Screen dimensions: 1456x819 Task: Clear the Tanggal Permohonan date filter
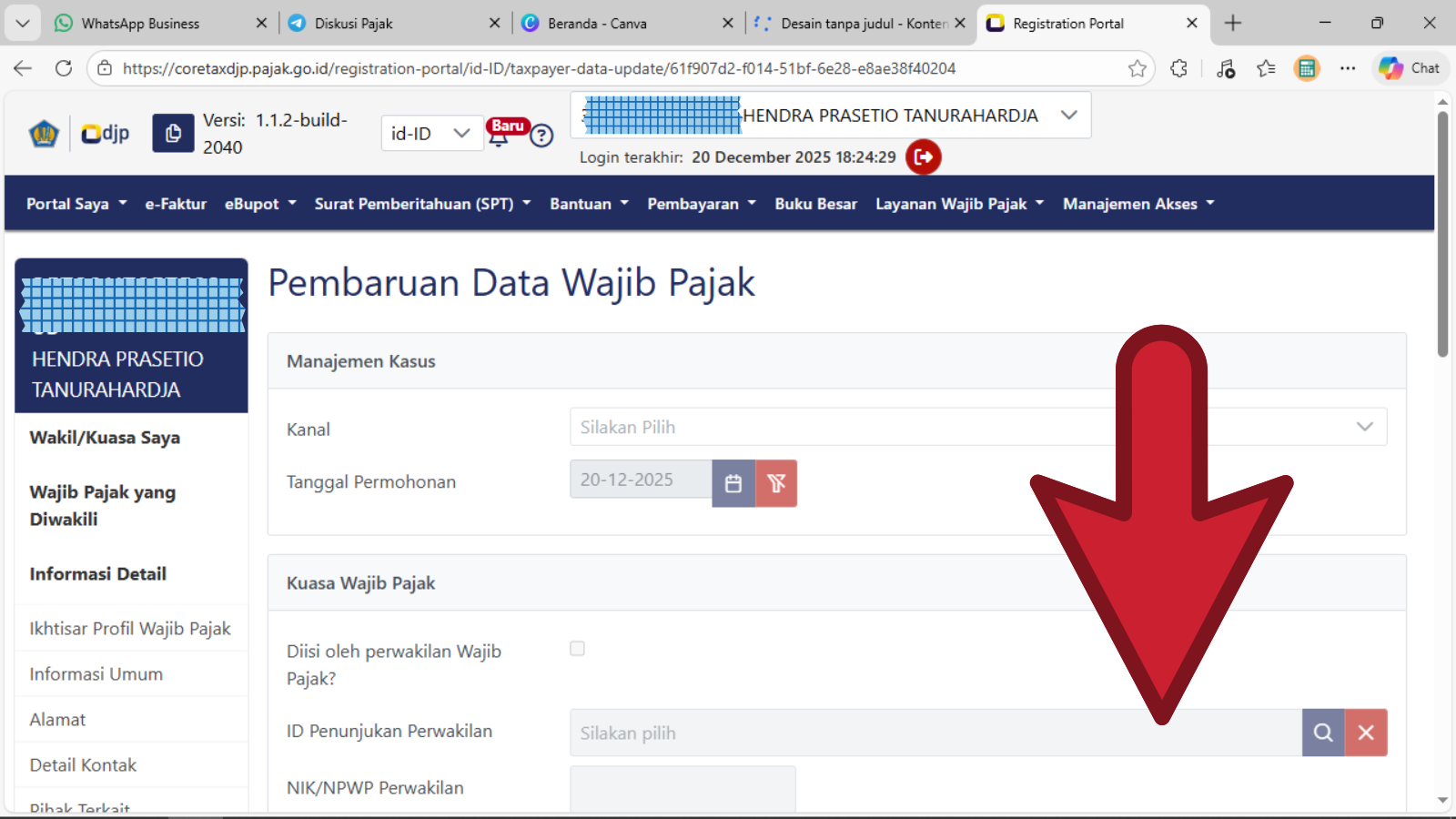tap(776, 483)
